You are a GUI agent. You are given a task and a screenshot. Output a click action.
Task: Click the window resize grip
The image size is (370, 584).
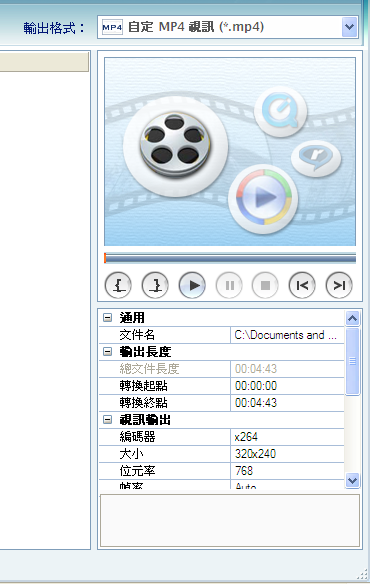pyautogui.click(x=362, y=575)
